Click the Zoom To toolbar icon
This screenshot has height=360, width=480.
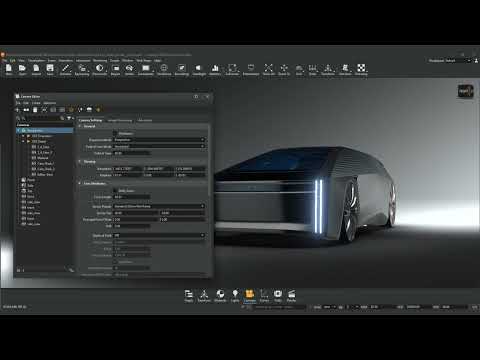point(284,69)
